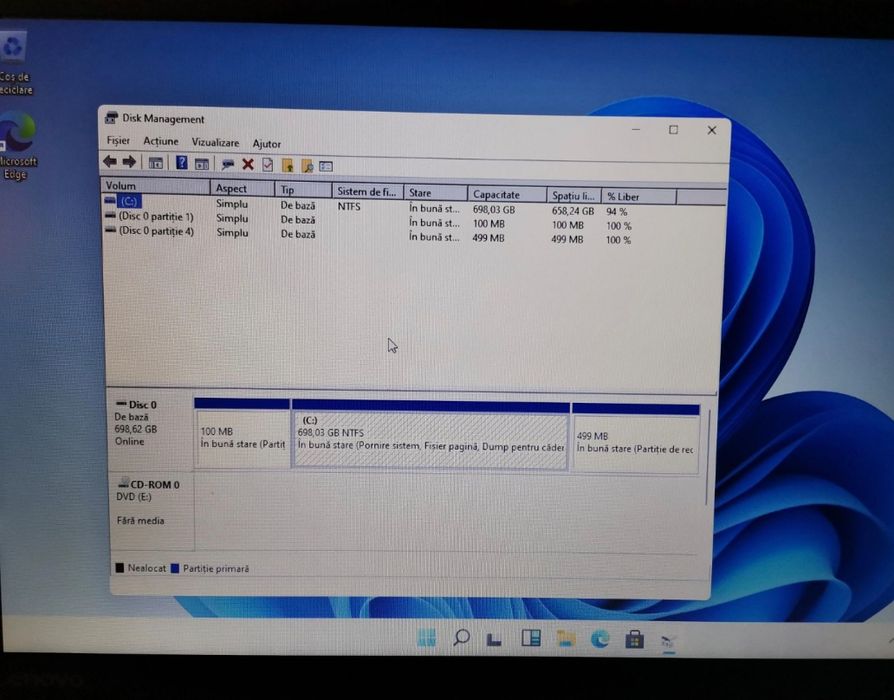
Task: Click the Back arrow in Disk Management toolbar
Action: (x=109, y=162)
